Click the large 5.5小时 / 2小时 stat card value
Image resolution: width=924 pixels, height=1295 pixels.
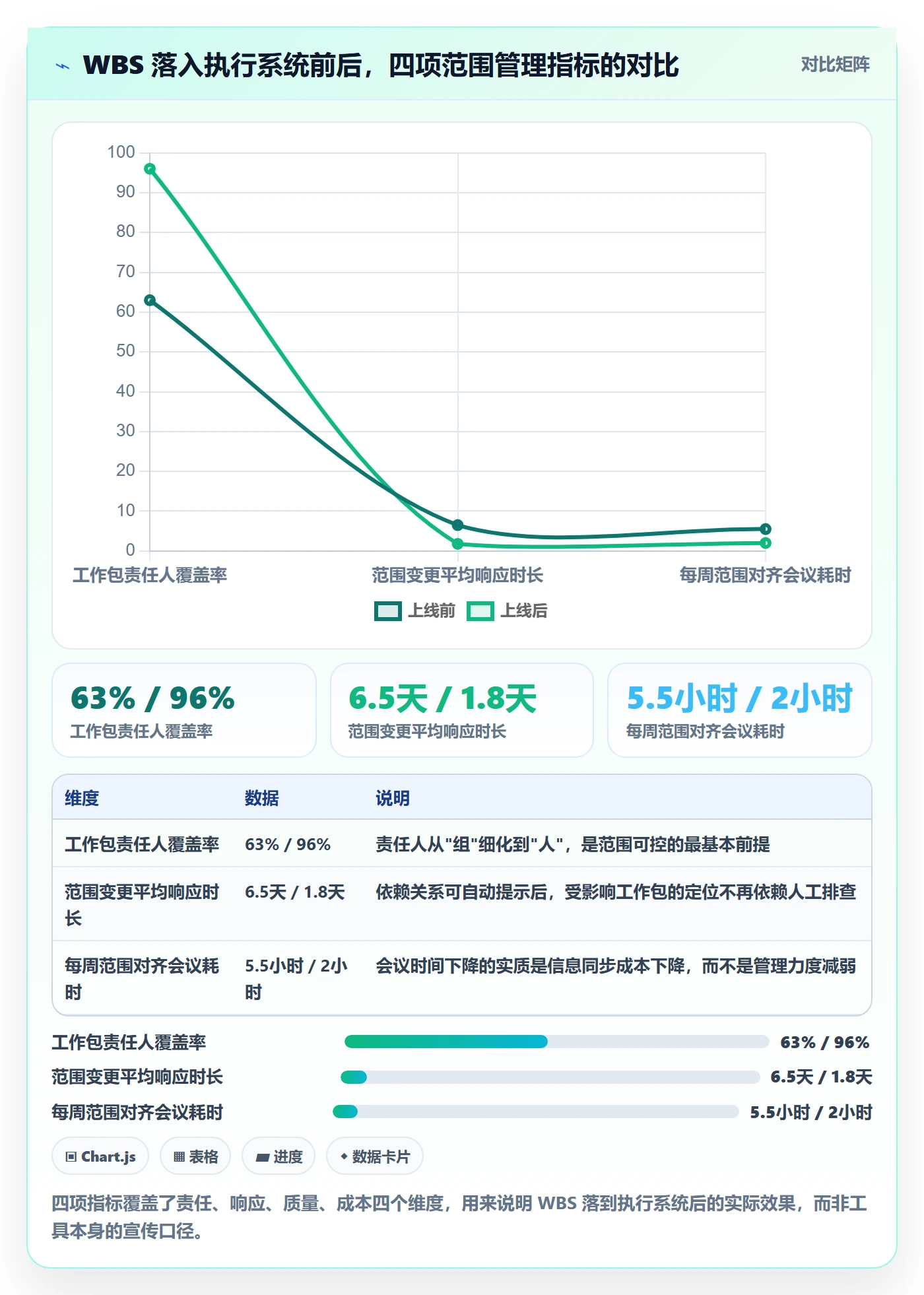[x=739, y=698]
